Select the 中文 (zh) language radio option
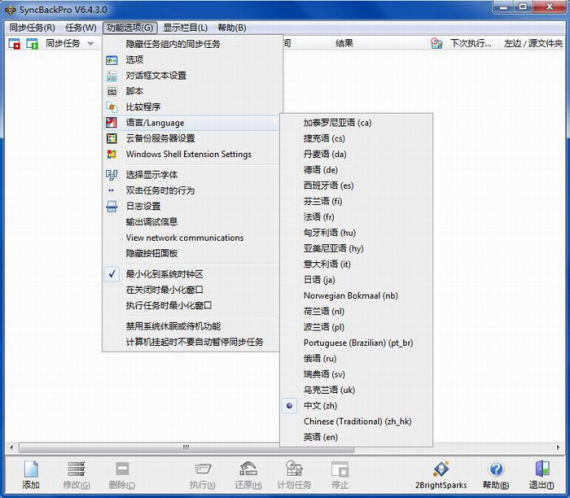The image size is (570, 498). [357, 406]
